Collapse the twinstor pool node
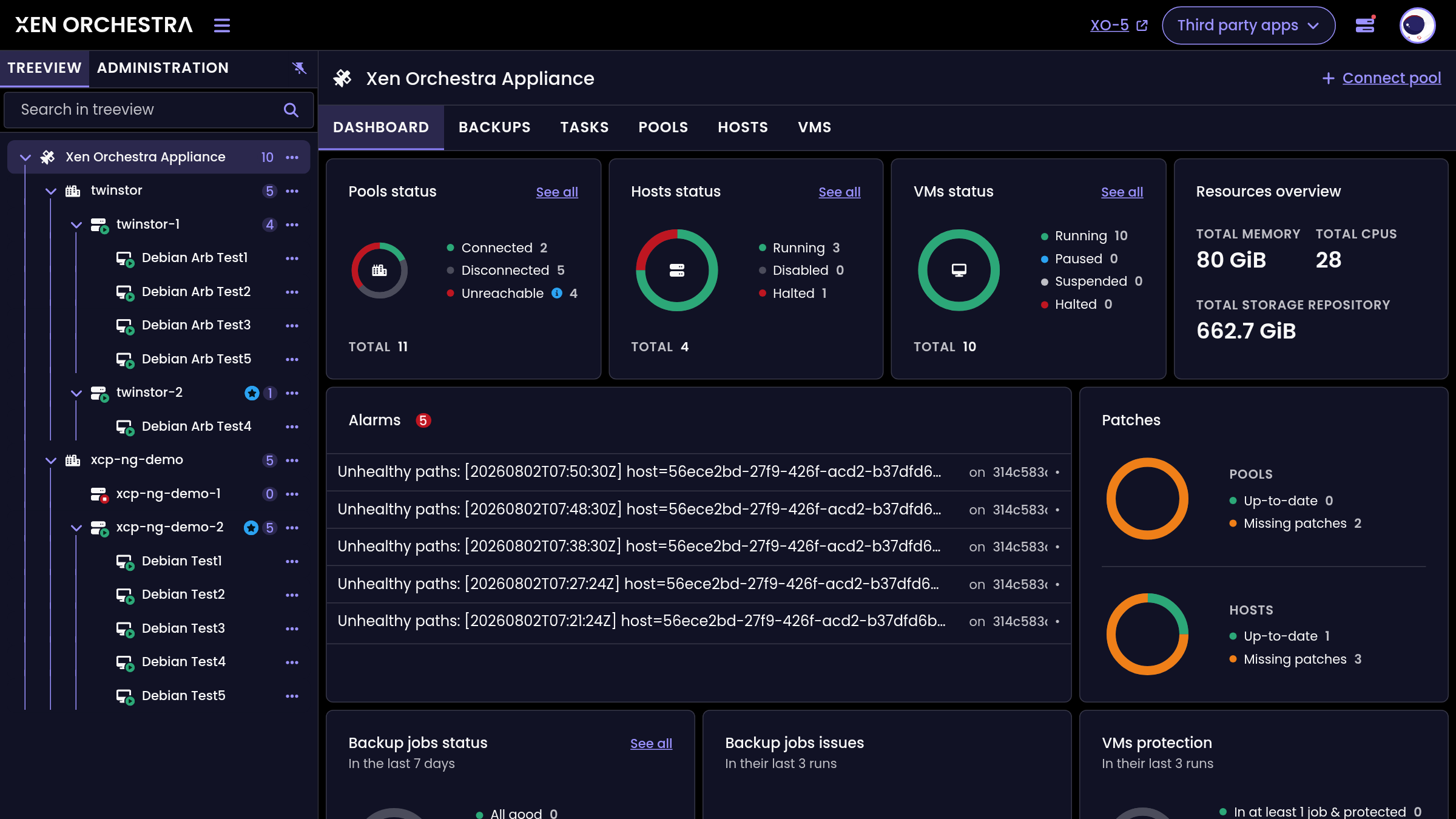Image resolution: width=1456 pixels, height=819 pixels. 51,192
